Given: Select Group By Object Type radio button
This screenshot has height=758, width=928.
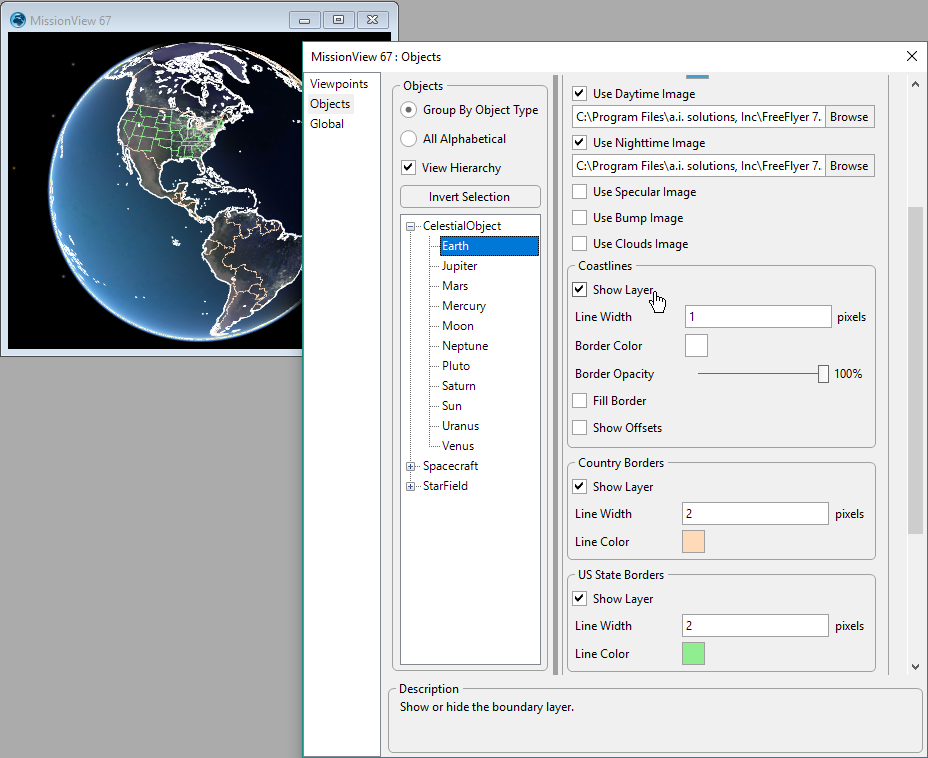Looking at the screenshot, I should (x=408, y=110).
